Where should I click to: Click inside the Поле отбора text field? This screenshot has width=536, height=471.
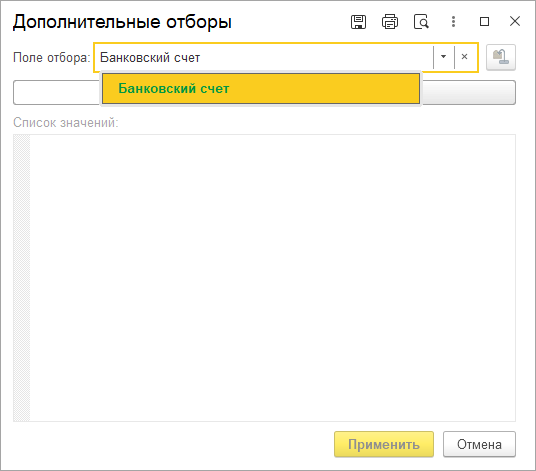click(263, 57)
